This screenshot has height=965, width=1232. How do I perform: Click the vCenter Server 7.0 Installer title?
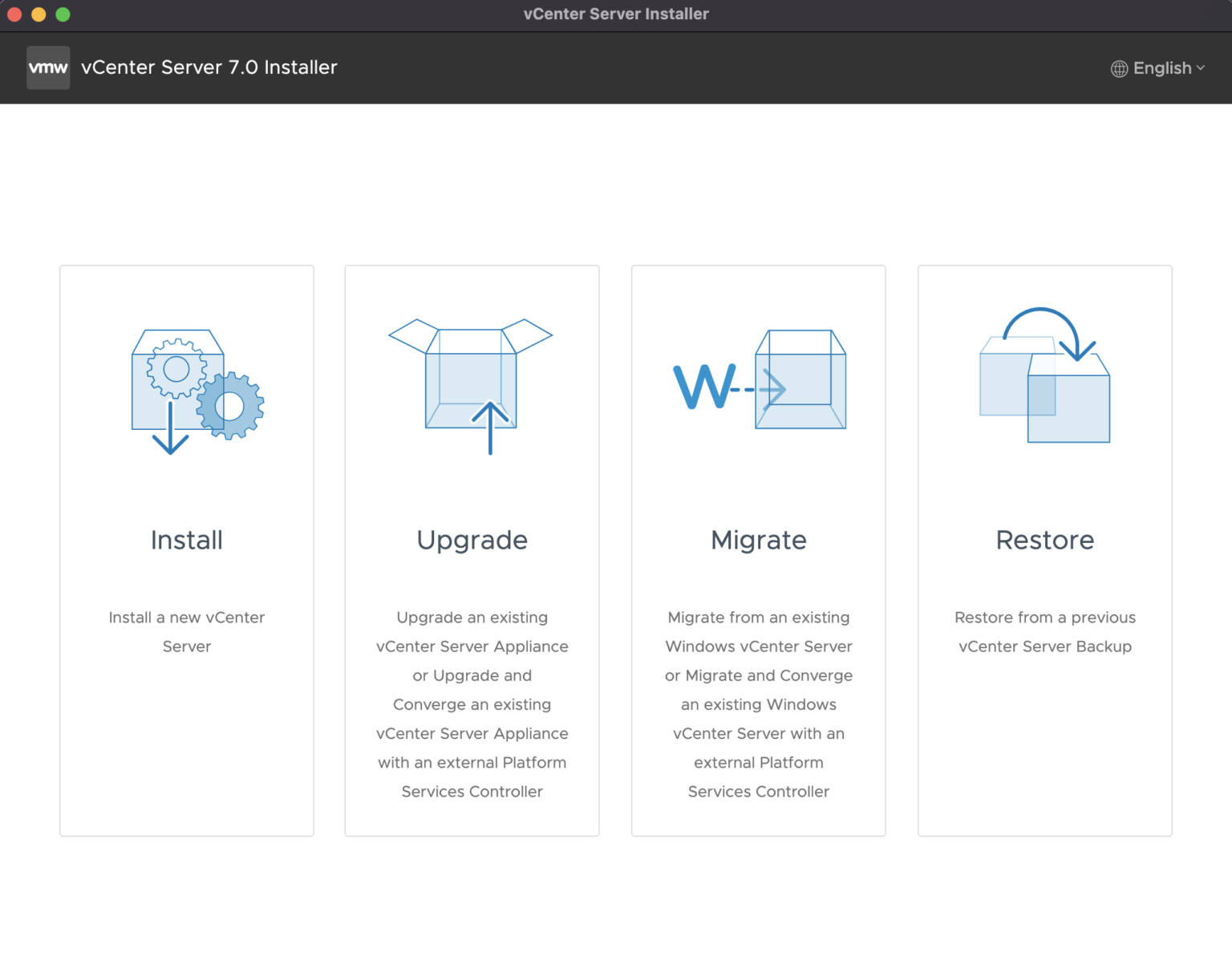tap(209, 67)
